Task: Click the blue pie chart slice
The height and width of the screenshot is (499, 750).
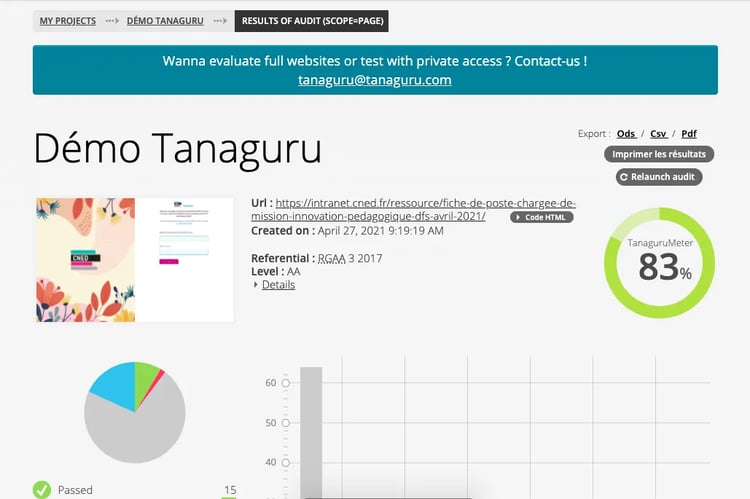Action: coord(112,386)
